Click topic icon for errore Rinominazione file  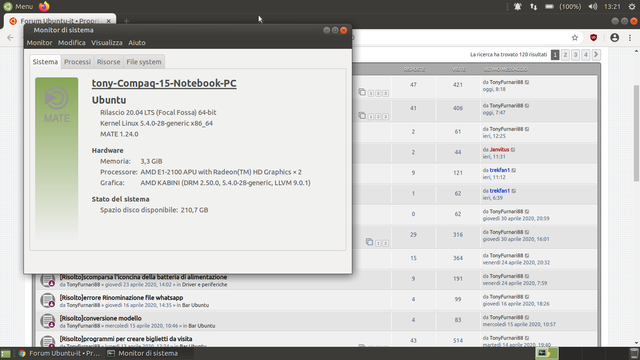(48, 300)
